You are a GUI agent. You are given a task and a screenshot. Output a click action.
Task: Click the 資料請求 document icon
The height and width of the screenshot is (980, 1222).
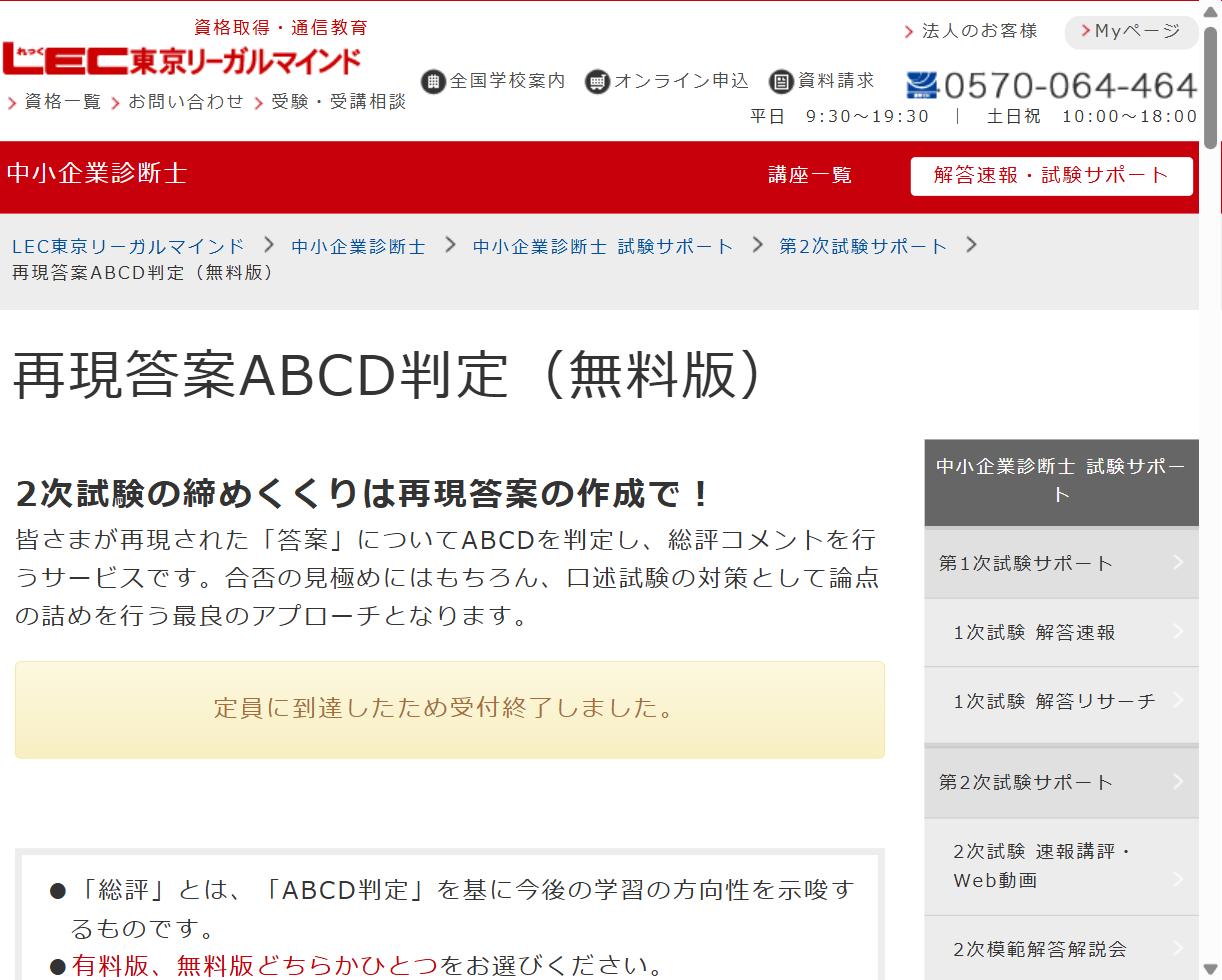781,81
